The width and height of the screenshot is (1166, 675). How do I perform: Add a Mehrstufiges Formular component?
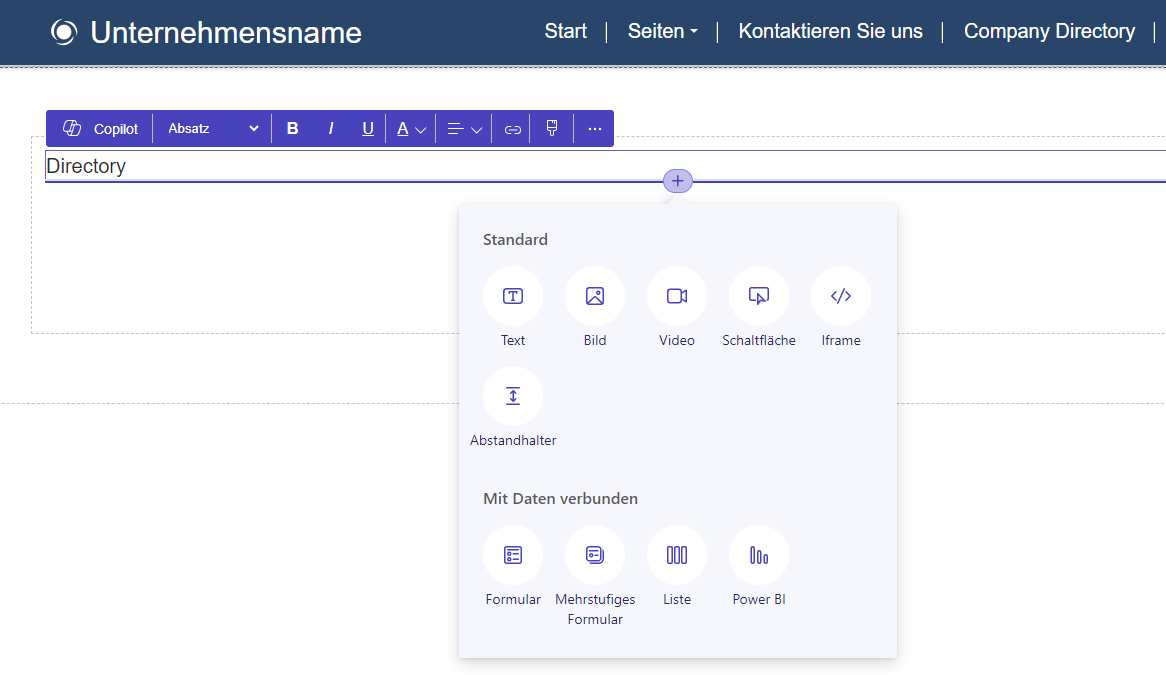point(594,555)
